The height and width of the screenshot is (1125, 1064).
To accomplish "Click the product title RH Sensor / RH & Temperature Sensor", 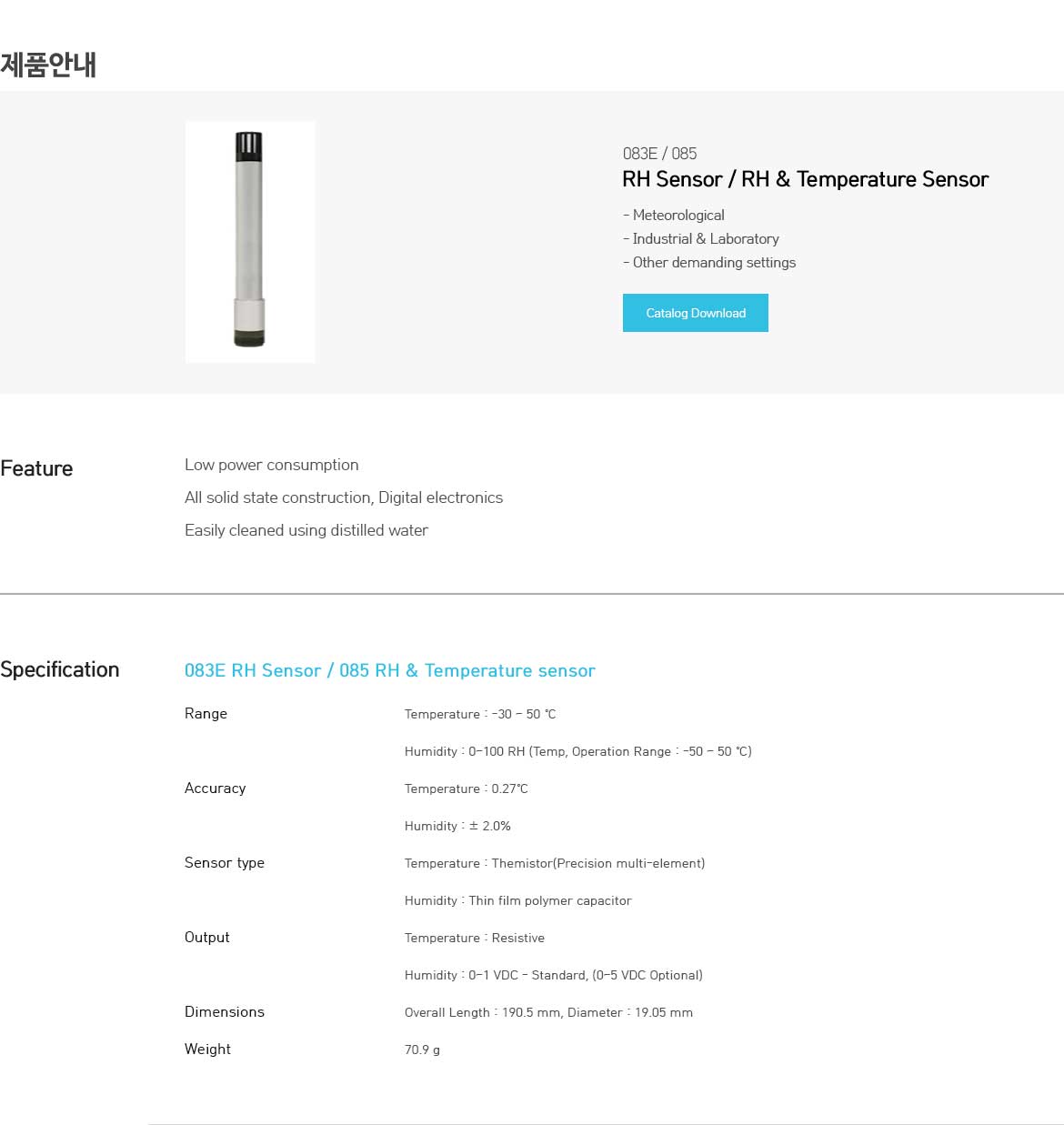I will (x=805, y=179).
